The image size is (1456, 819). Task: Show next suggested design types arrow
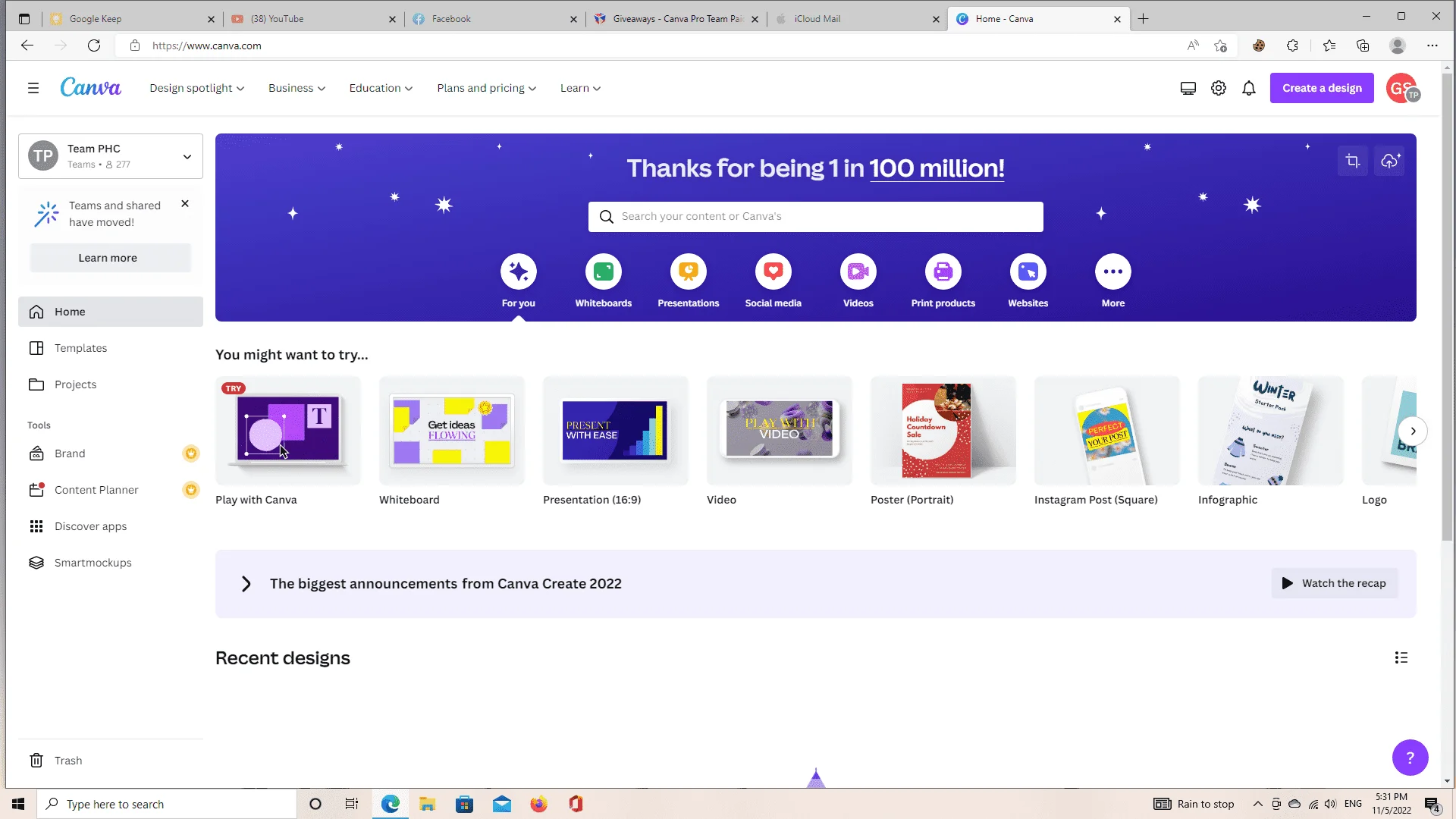[1413, 431]
